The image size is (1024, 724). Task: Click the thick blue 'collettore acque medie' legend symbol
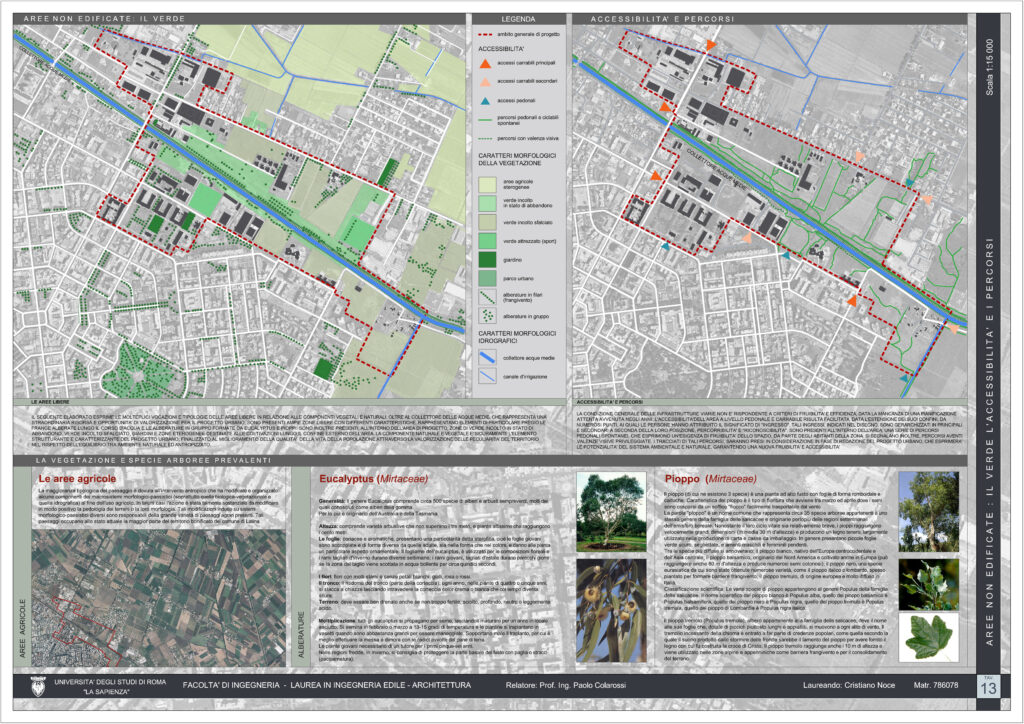click(487, 358)
